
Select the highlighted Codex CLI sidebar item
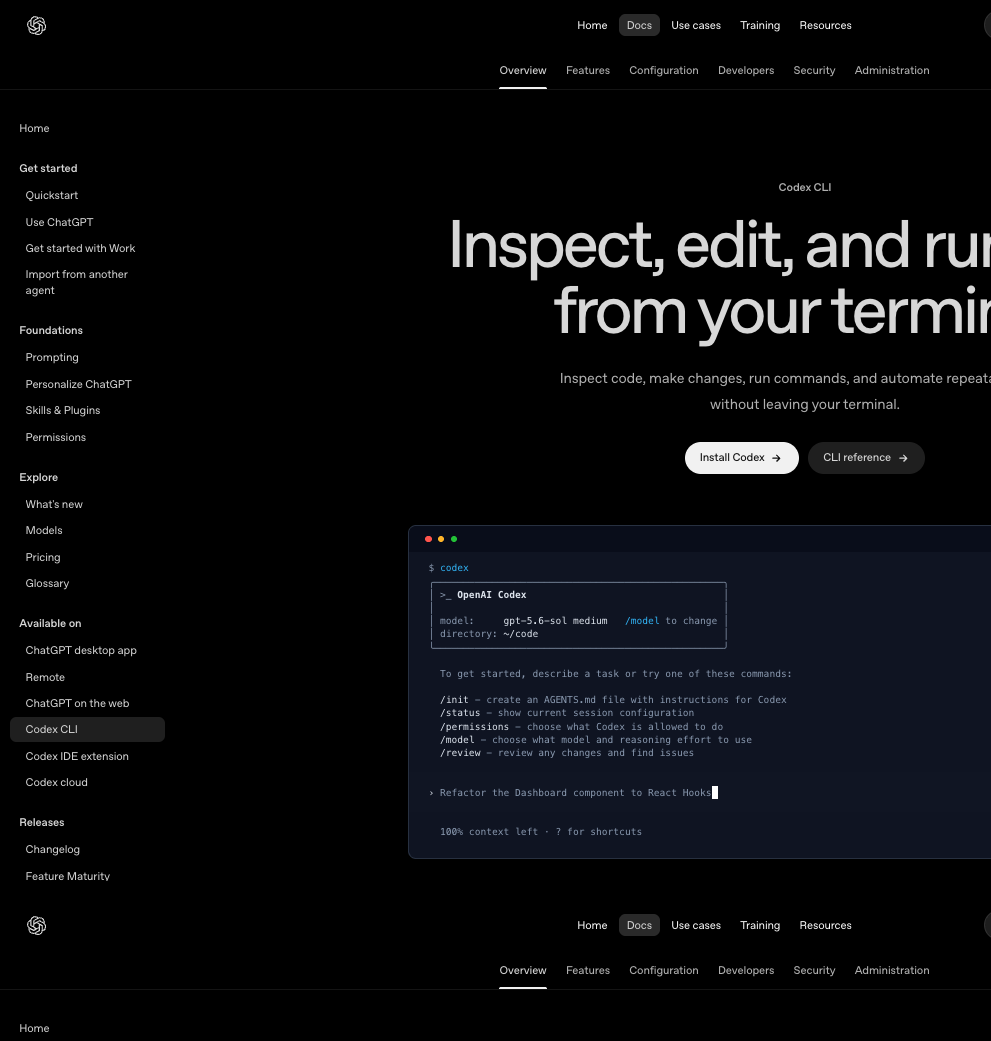[x=87, y=730]
